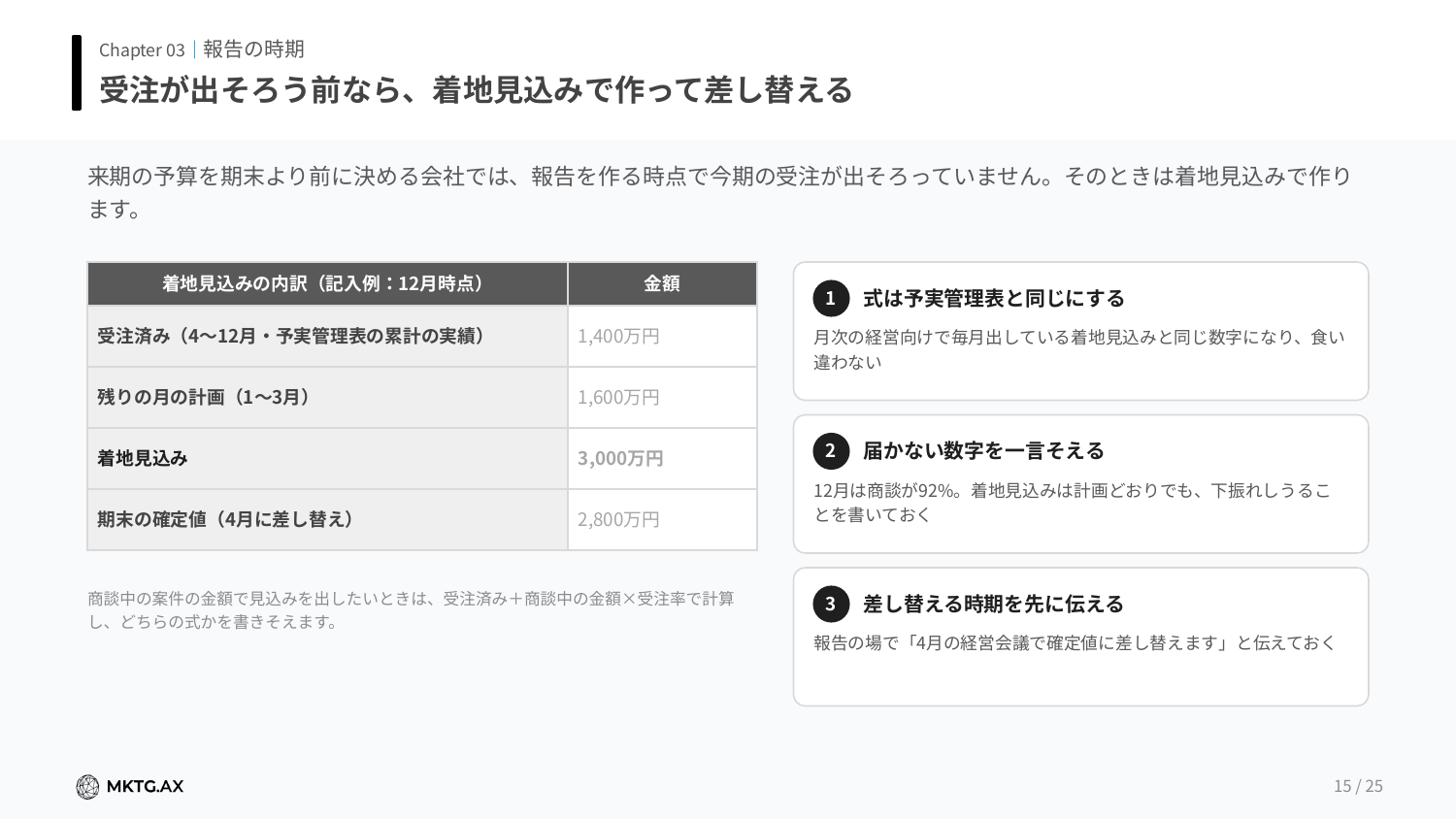
Task: Click card text starting 月次の経営向け
Action: [x=1079, y=349]
